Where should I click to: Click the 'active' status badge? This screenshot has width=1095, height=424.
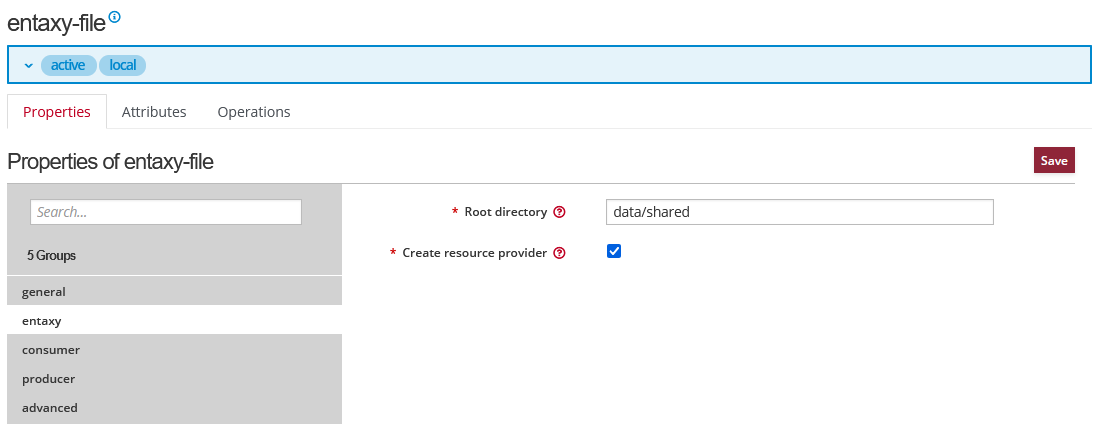(x=68, y=65)
